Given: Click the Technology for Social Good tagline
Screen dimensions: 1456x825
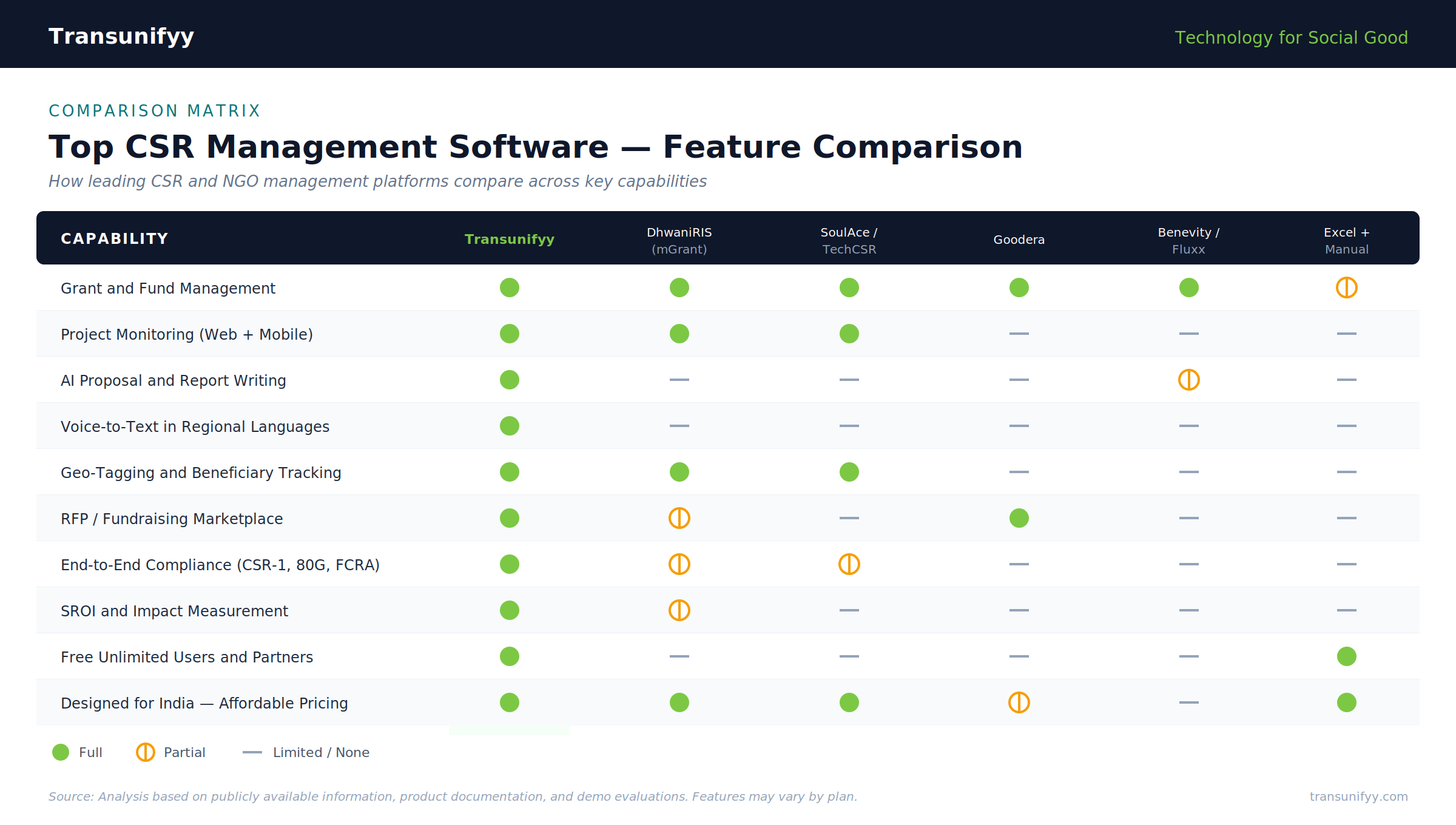Looking at the screenshot, I should [x=1291, y=38].
